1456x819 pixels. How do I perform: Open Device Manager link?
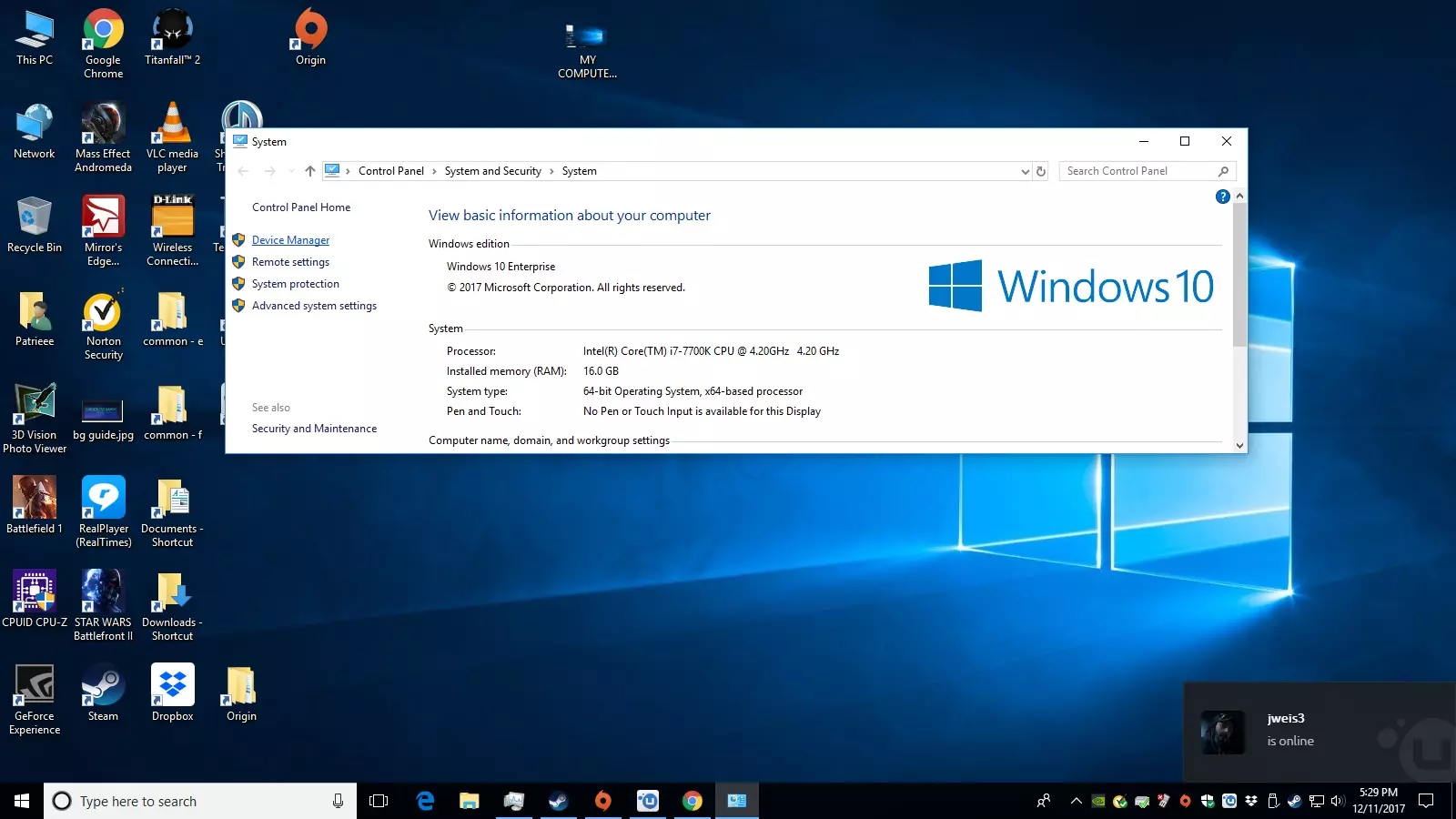pos(290,240)
